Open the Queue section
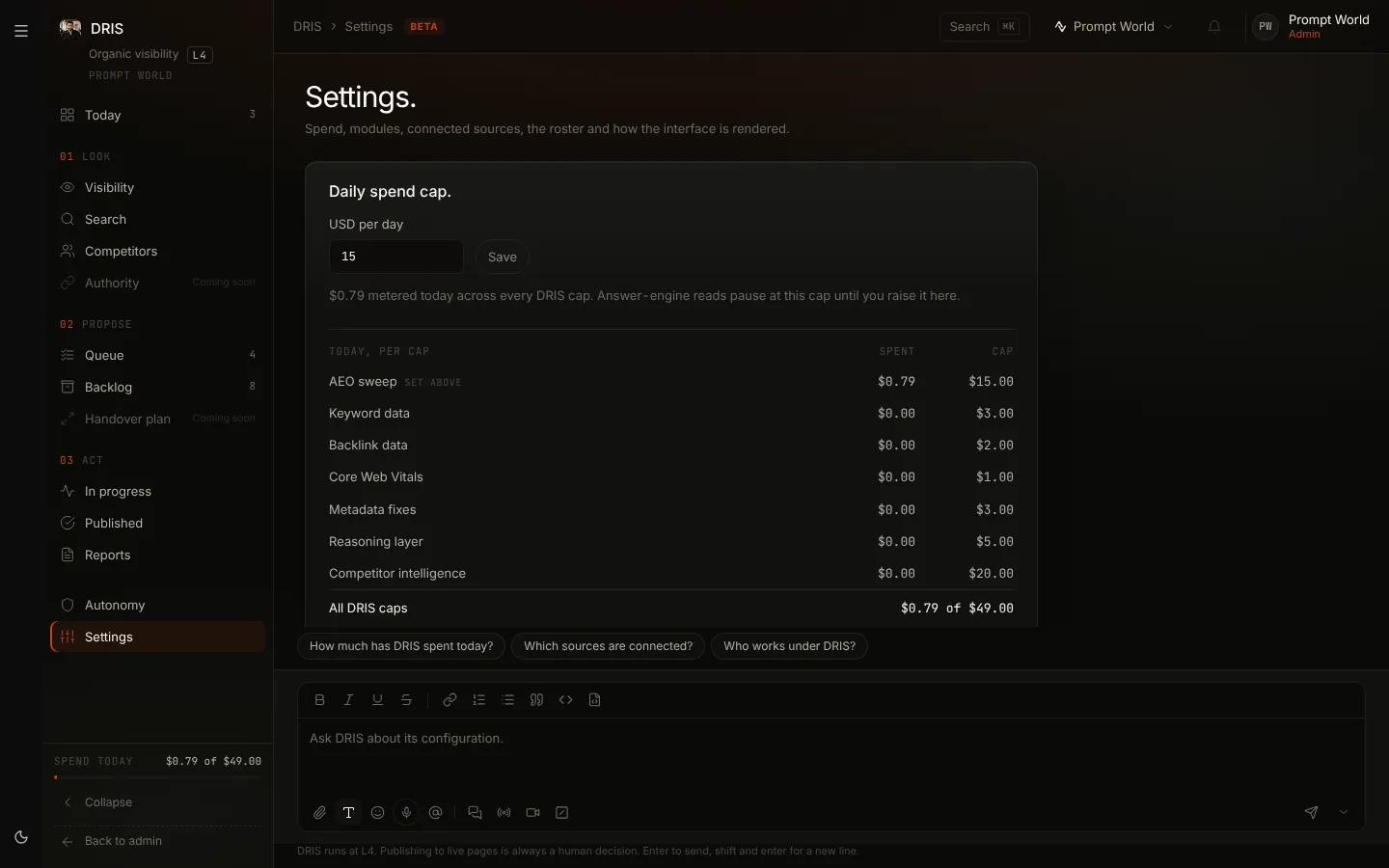This screenshot has width=1389, height=868. (x=158, y=356)
